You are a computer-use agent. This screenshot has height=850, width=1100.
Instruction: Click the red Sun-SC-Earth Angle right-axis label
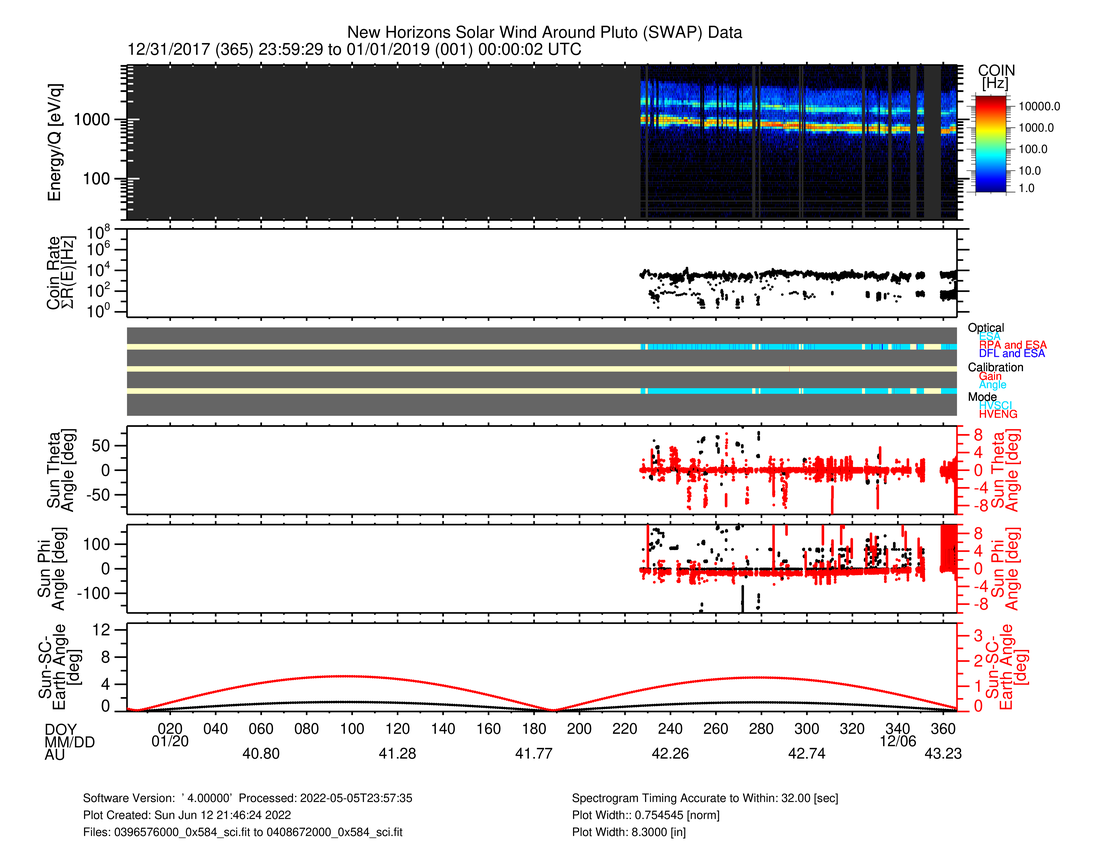point(1009,665)
